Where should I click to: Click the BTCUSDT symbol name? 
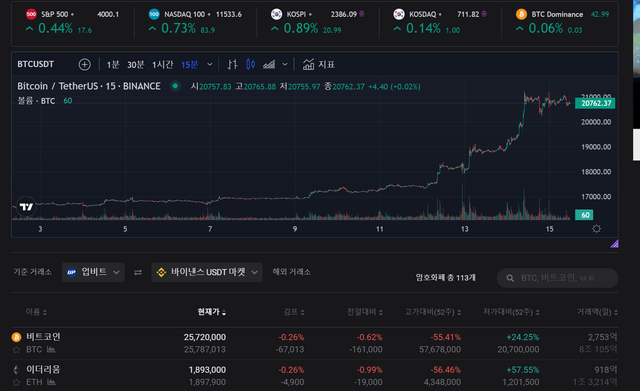click(x=36, y=64)
